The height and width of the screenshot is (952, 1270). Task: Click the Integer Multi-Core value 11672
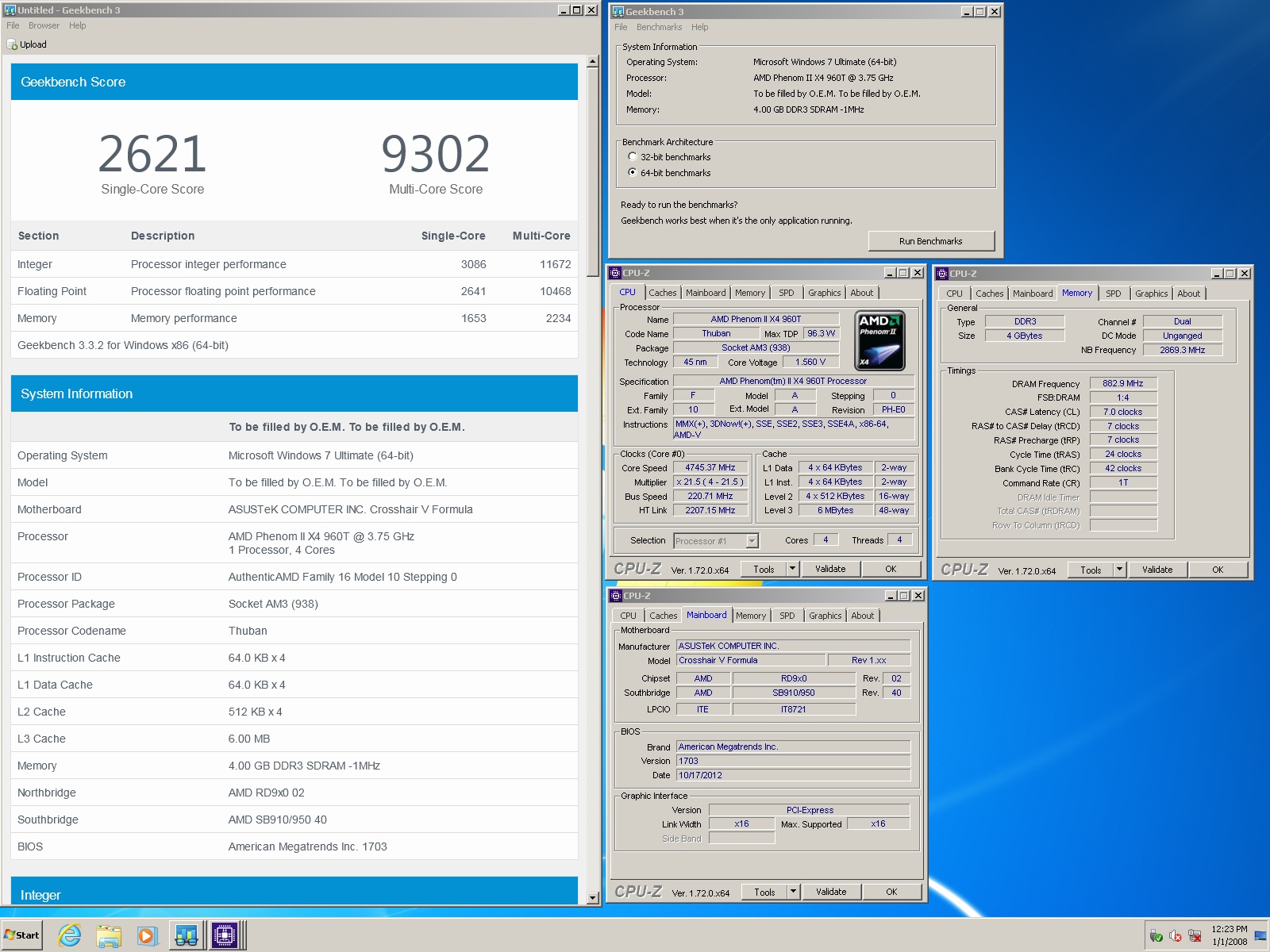(x=556, y=264)
